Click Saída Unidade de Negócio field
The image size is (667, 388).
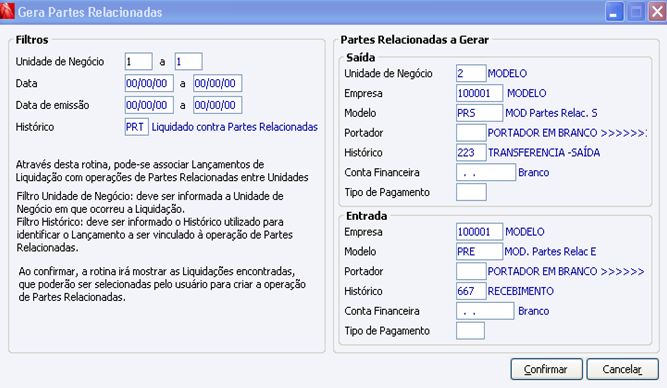tap(471, 73)
